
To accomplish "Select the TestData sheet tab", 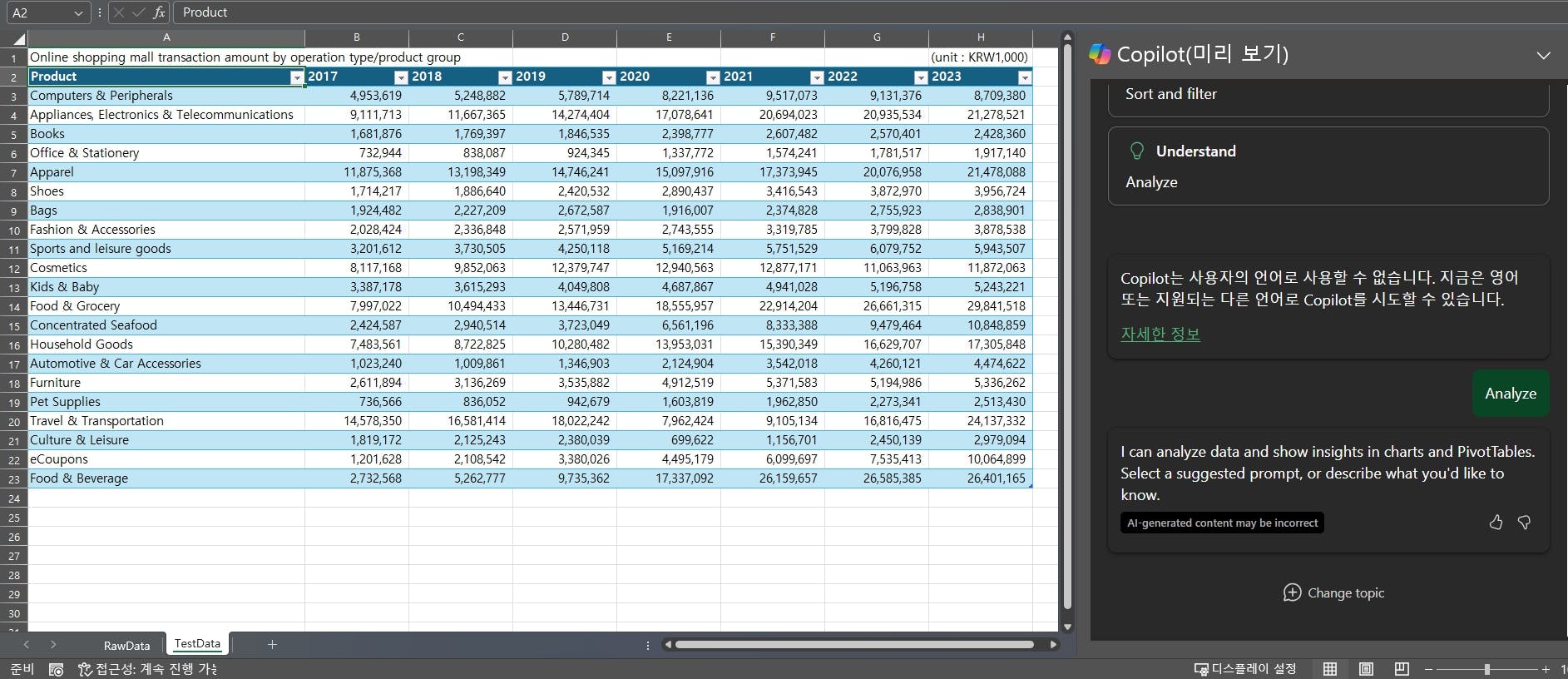I will 197,644.
